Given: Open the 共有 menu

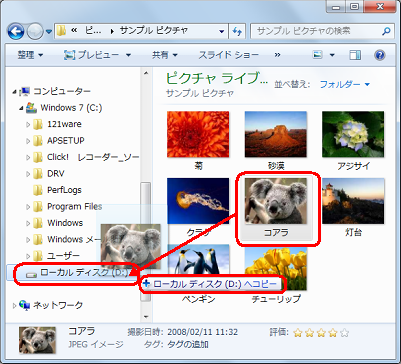Looking at the screenshot, I should (x=164, y=55).
